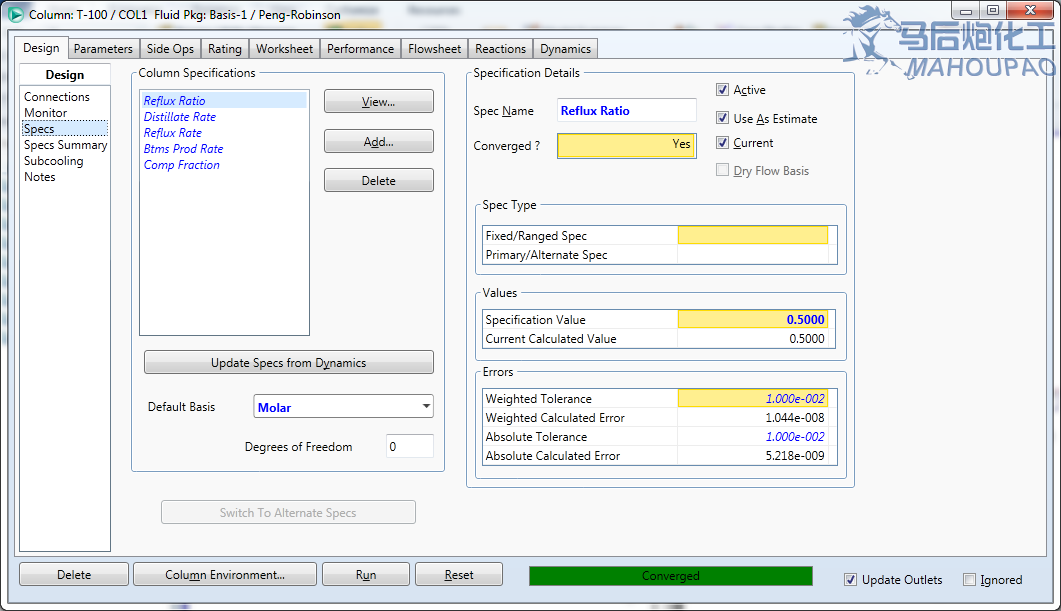Select Specs in the Design list
Viewport: 1061px width, 611px height.
tap(65, 129)
